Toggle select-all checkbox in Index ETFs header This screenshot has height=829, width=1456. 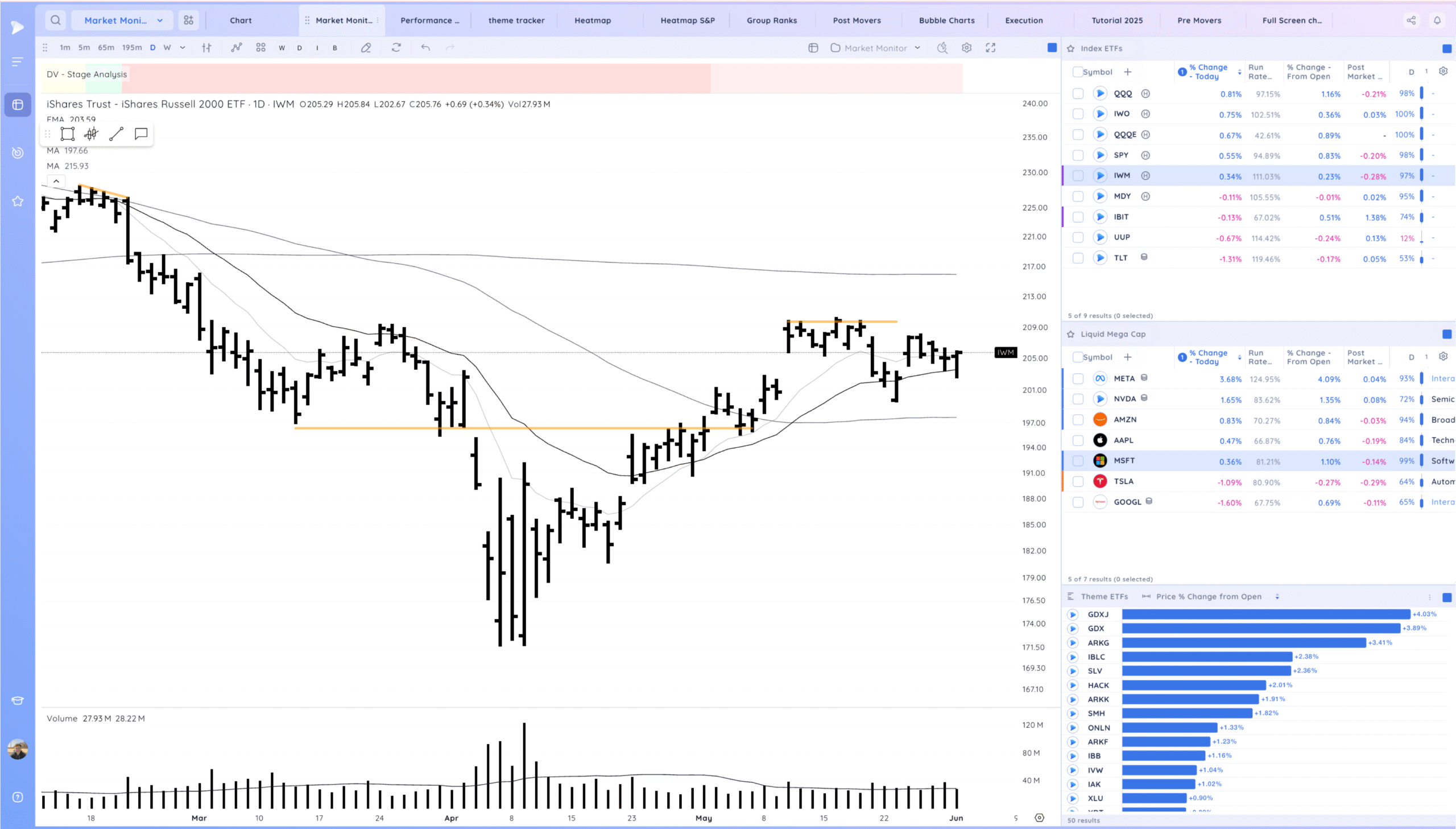pos(1077,72)
